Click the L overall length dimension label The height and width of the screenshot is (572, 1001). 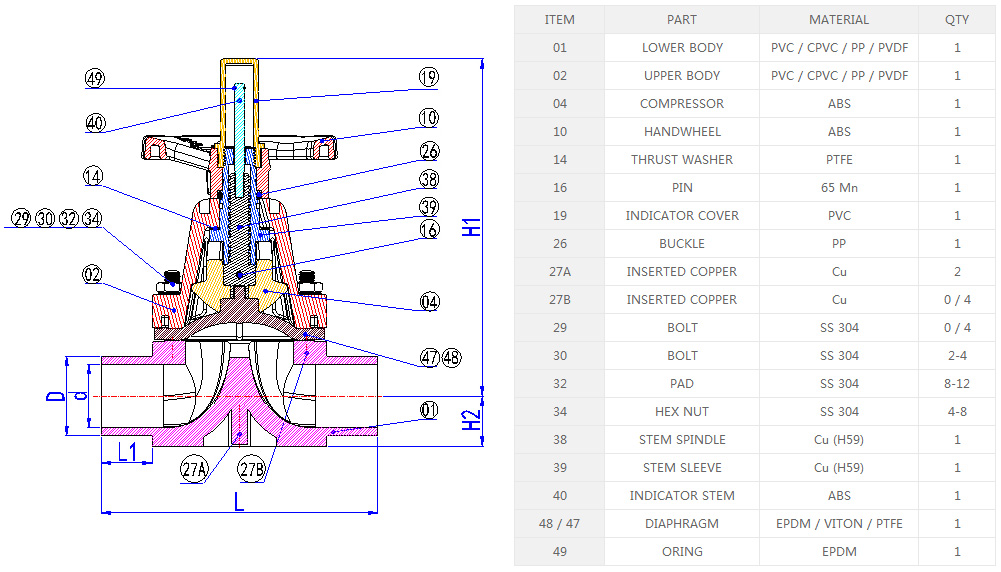(239, 501)
